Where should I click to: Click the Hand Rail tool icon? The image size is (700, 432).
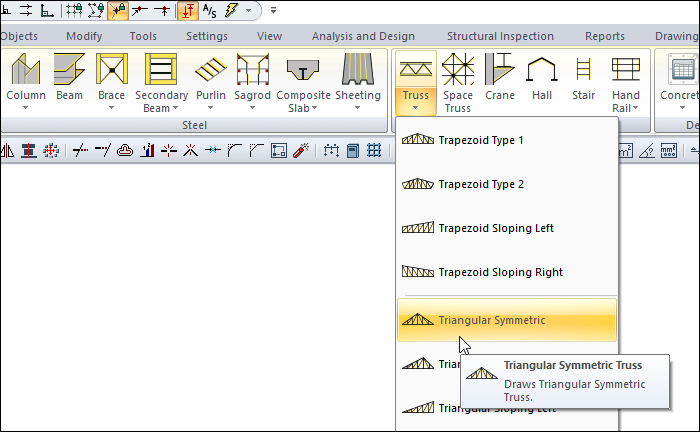tap(625, 69)
